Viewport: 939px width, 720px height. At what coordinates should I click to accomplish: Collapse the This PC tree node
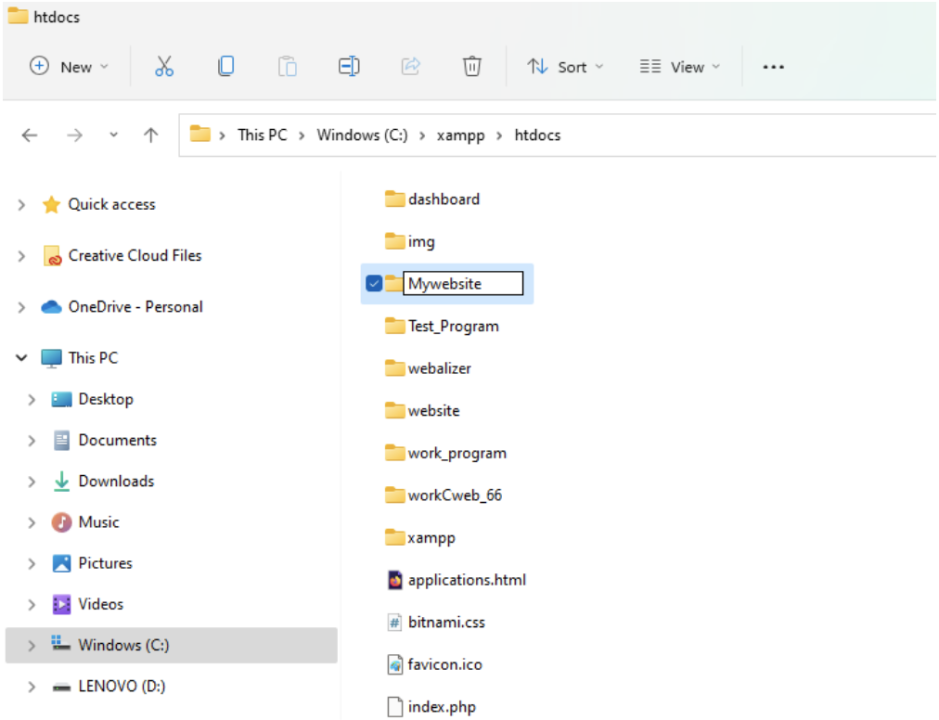pyautogui.click(x=22, y=358)
